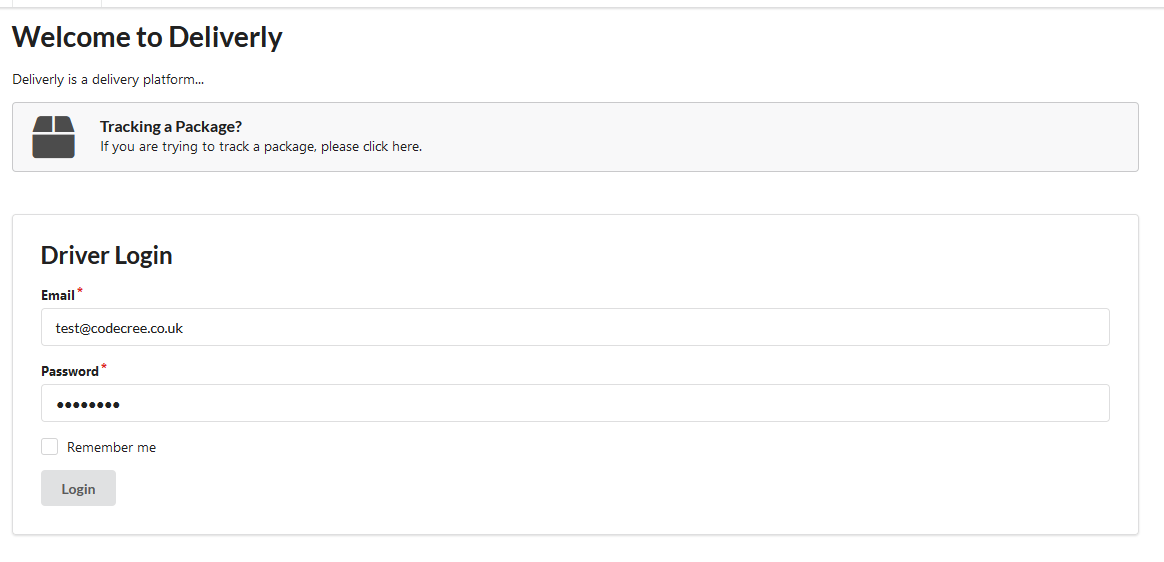Click the test@codecree.co.uk email text
This screenshot has height=562, width=1164.
(x=119, y=328)
